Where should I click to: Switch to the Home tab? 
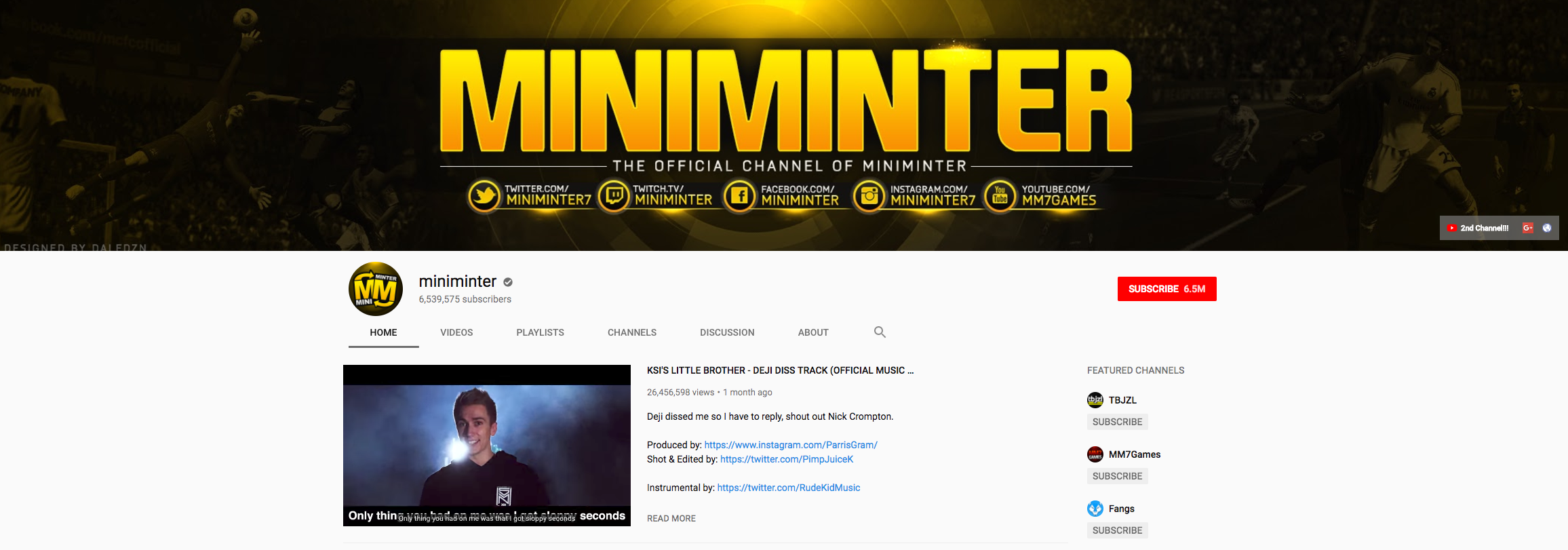click(x=384, y=332)
